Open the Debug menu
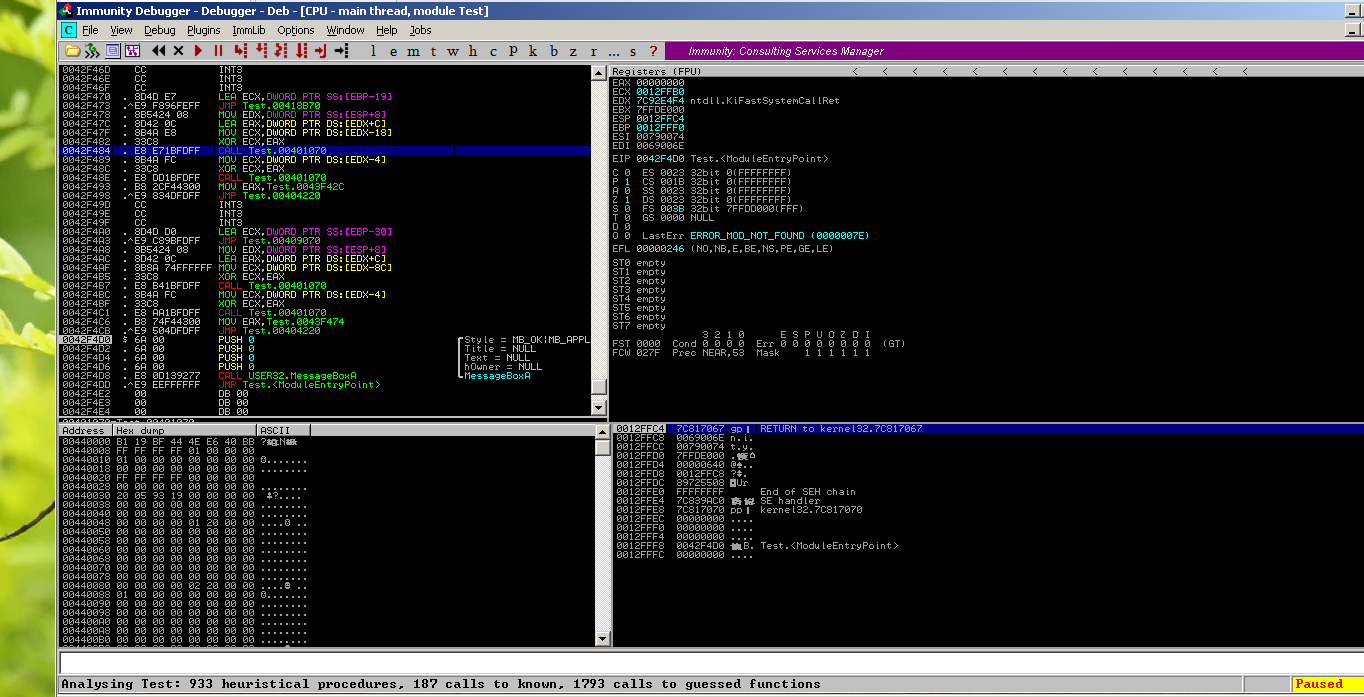1364x697 pixels. click(160, 31)
